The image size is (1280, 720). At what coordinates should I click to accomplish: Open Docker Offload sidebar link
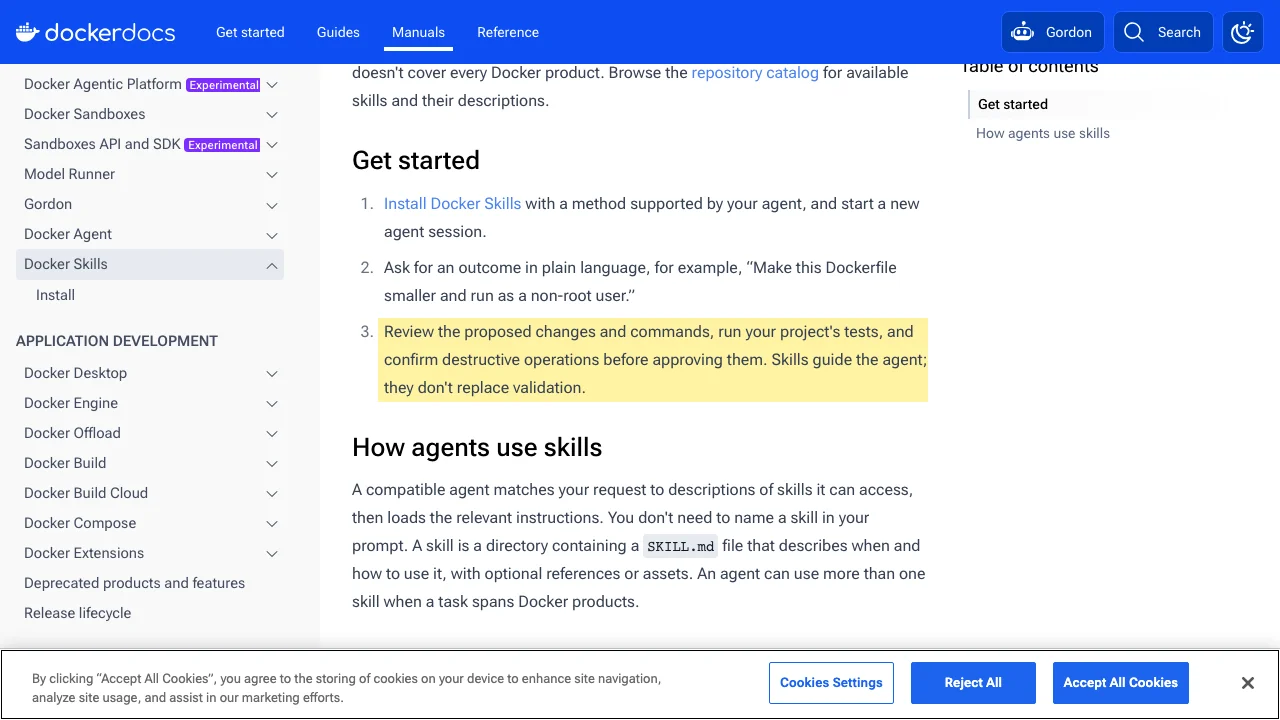pyautogui.click(x=72, y=433)
